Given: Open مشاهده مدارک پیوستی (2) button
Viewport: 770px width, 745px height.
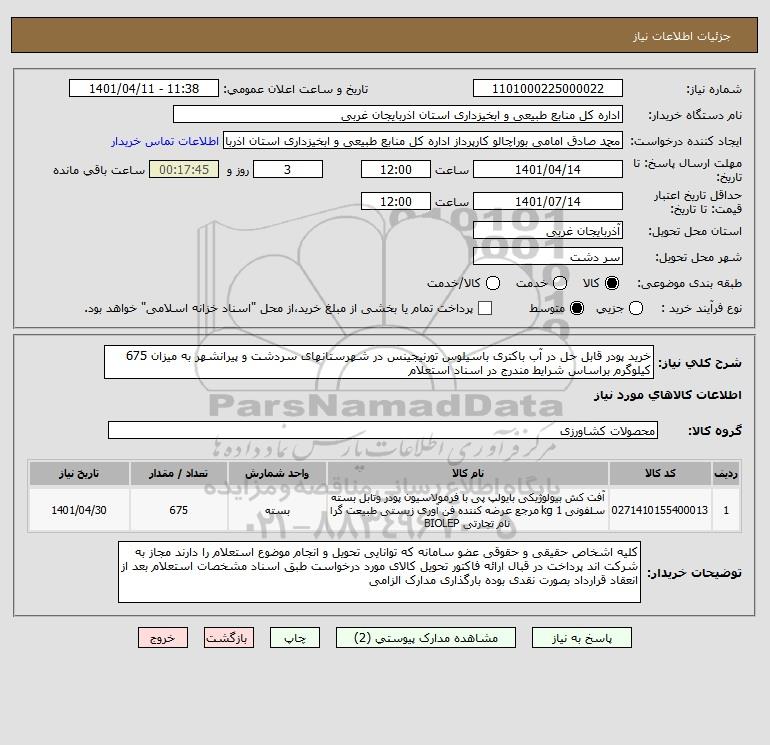Looking at the screenshot, I should (426, 638).
